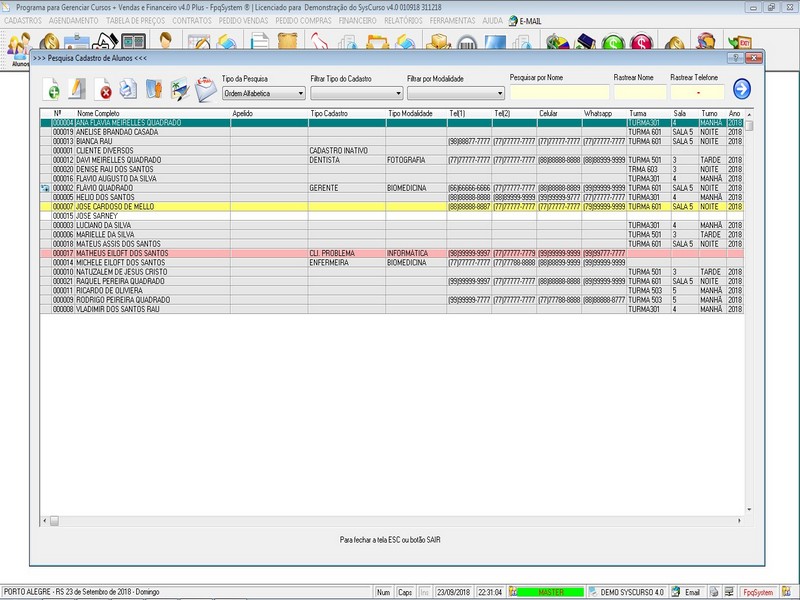Open the TABELA DE PREÇOS menu

click(x=135, y=21)
